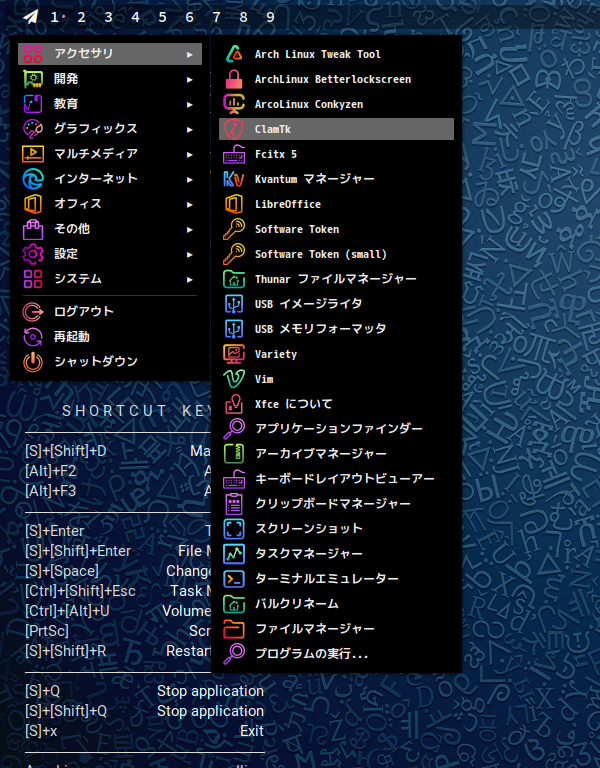This screenshot has width=600, height=768.
Task: Click the バルクリネーム folder icon
Action: coord(234,604)
